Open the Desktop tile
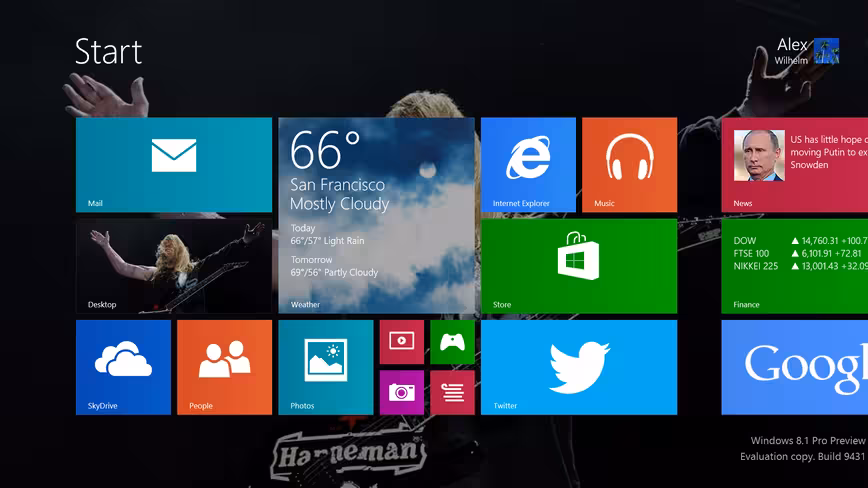Screen dimensions: 868x488 click(x=174, y=266)
